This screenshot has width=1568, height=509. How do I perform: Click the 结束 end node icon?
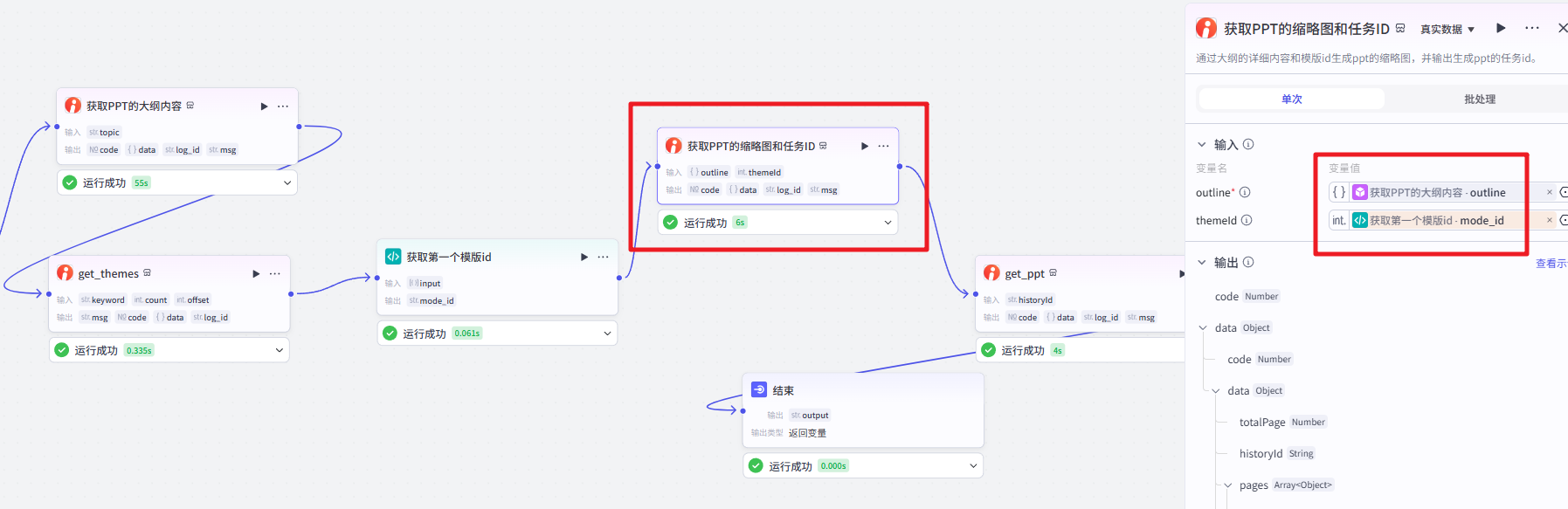[x=759, y=390]
